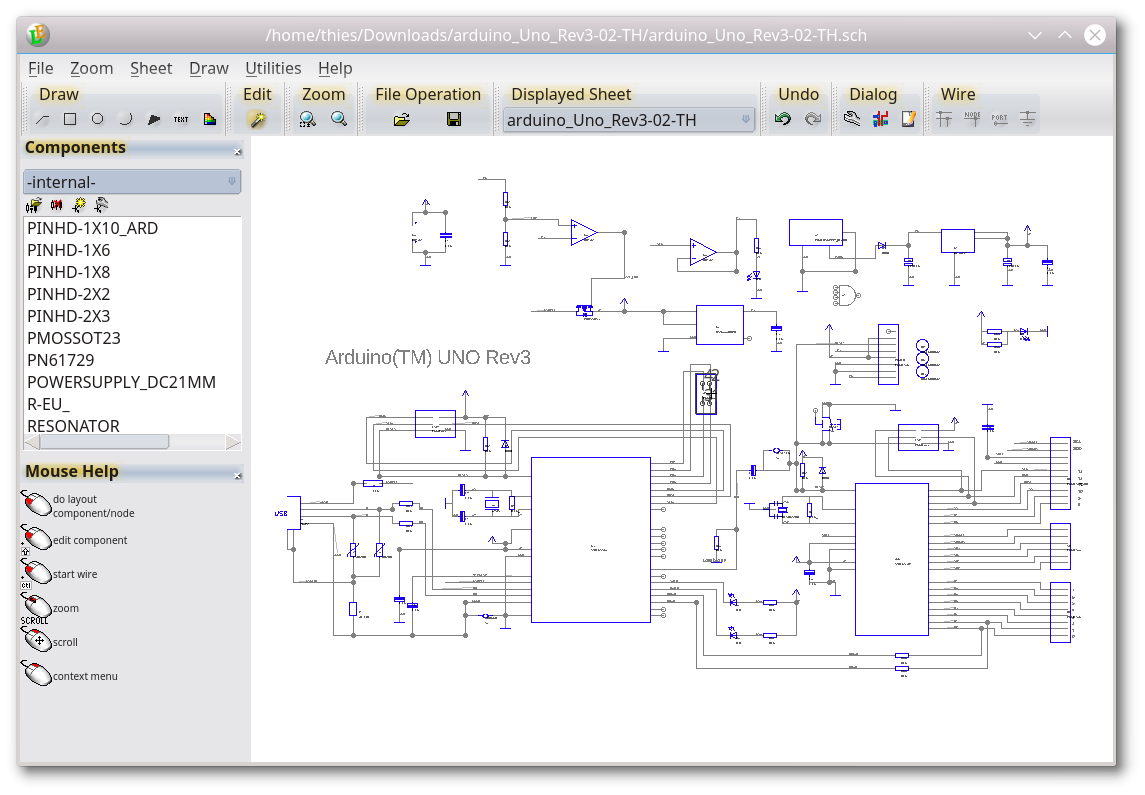Image resolution: width=1145 pixels, height=795 pixels.
Task: Click the zoom-to-area magnifier icon
Action: tap(307, 119)
